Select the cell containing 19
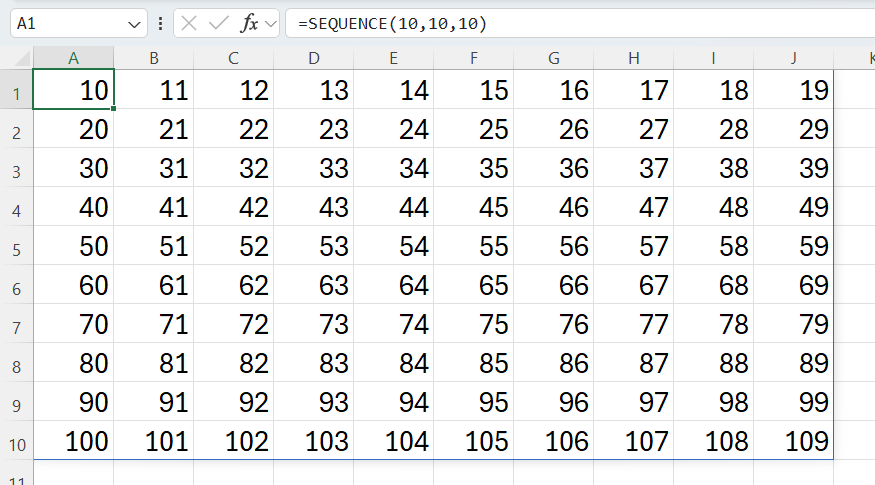Viewport: 875px width, 485px height. click(794, 89)
